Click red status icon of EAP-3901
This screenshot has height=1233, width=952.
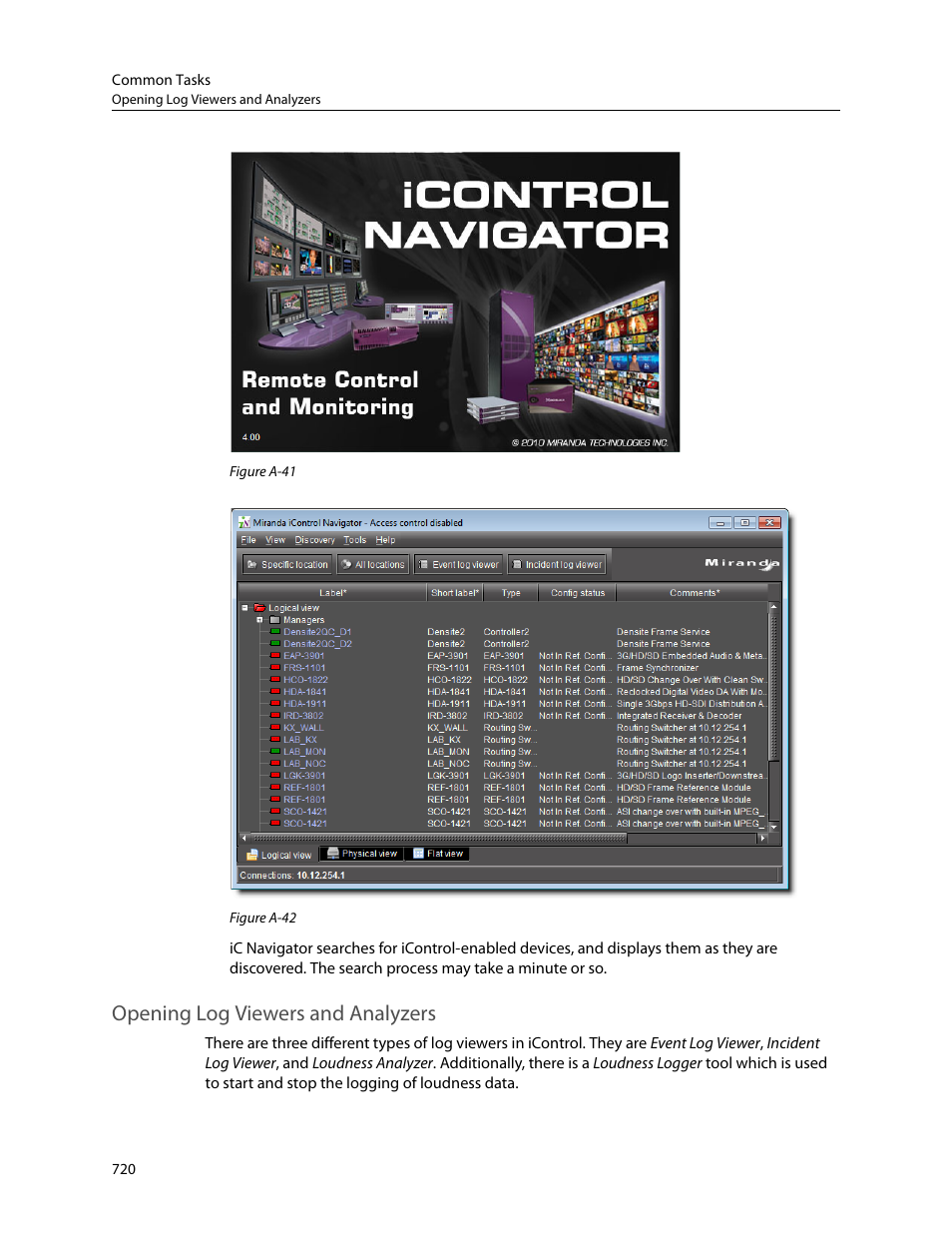point(275,656)
